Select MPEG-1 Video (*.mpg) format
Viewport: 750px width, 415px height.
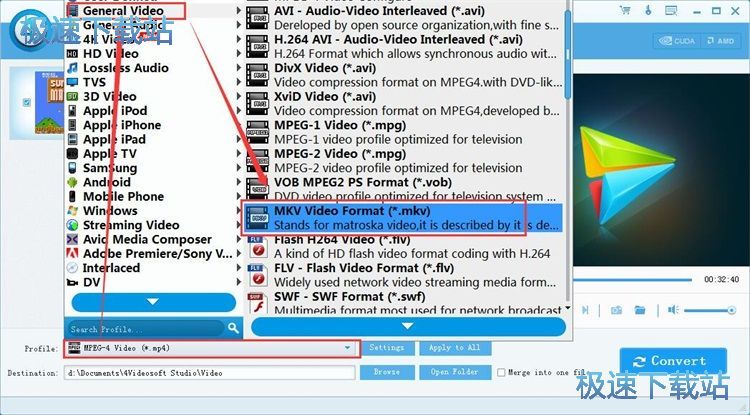(x=403, y=132)
